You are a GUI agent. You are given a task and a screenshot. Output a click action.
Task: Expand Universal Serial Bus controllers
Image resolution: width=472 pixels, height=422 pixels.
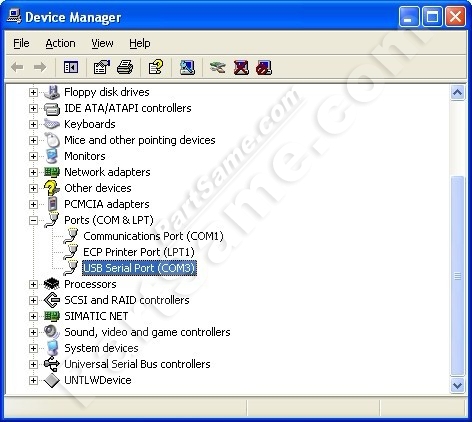click(33, 364)
